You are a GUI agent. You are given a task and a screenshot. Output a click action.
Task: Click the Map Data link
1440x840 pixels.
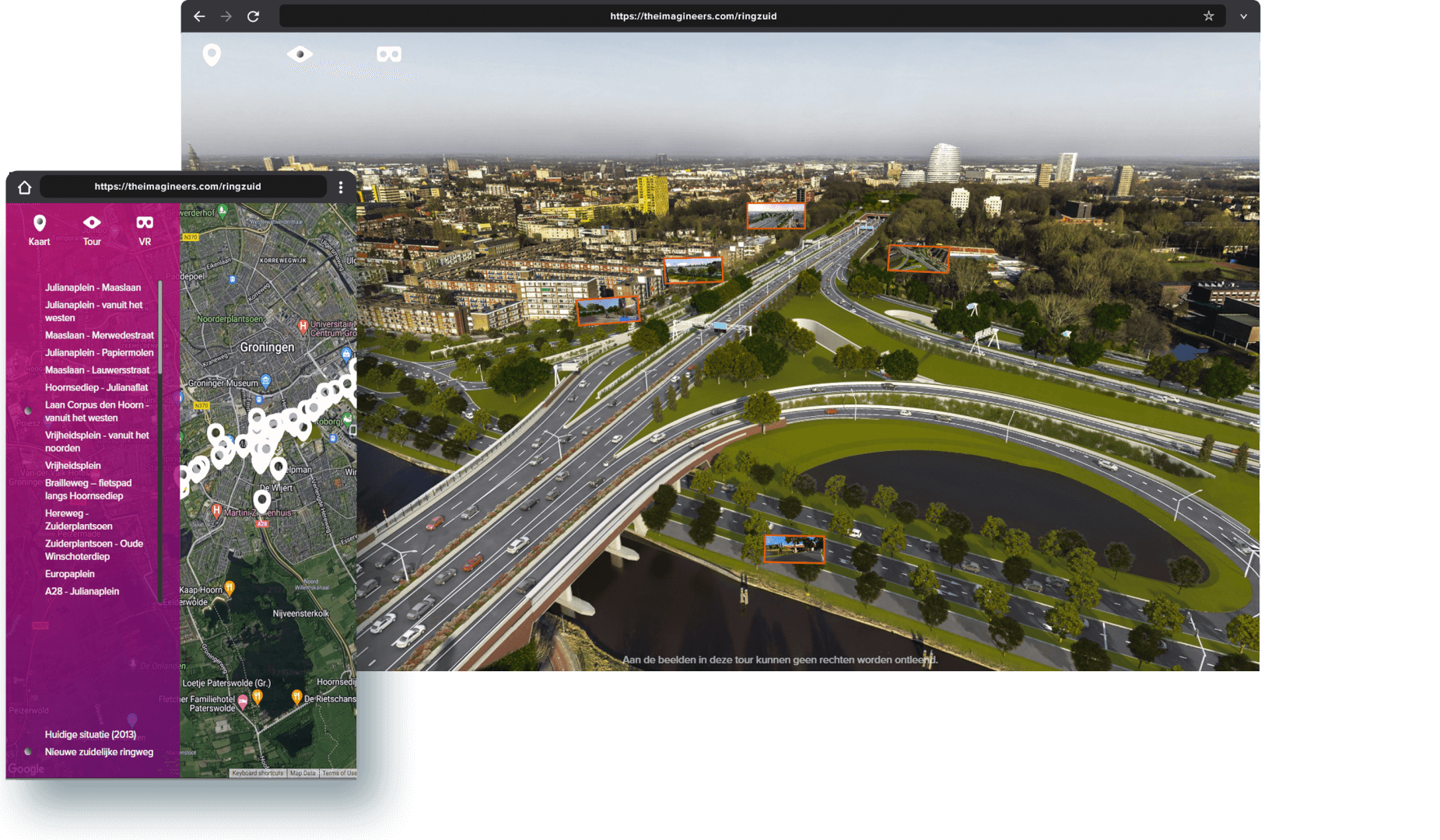point(303,773)
